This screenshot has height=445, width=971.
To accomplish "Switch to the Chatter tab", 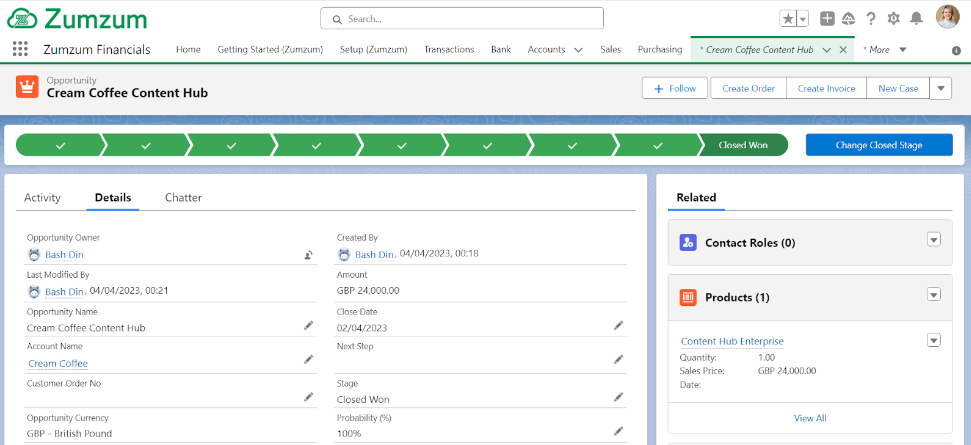I will (x=183, y=198).
